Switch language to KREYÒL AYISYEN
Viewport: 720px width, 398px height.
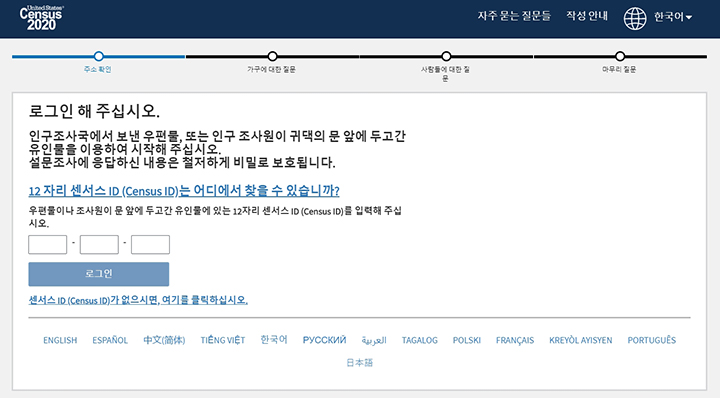[580, 341]
